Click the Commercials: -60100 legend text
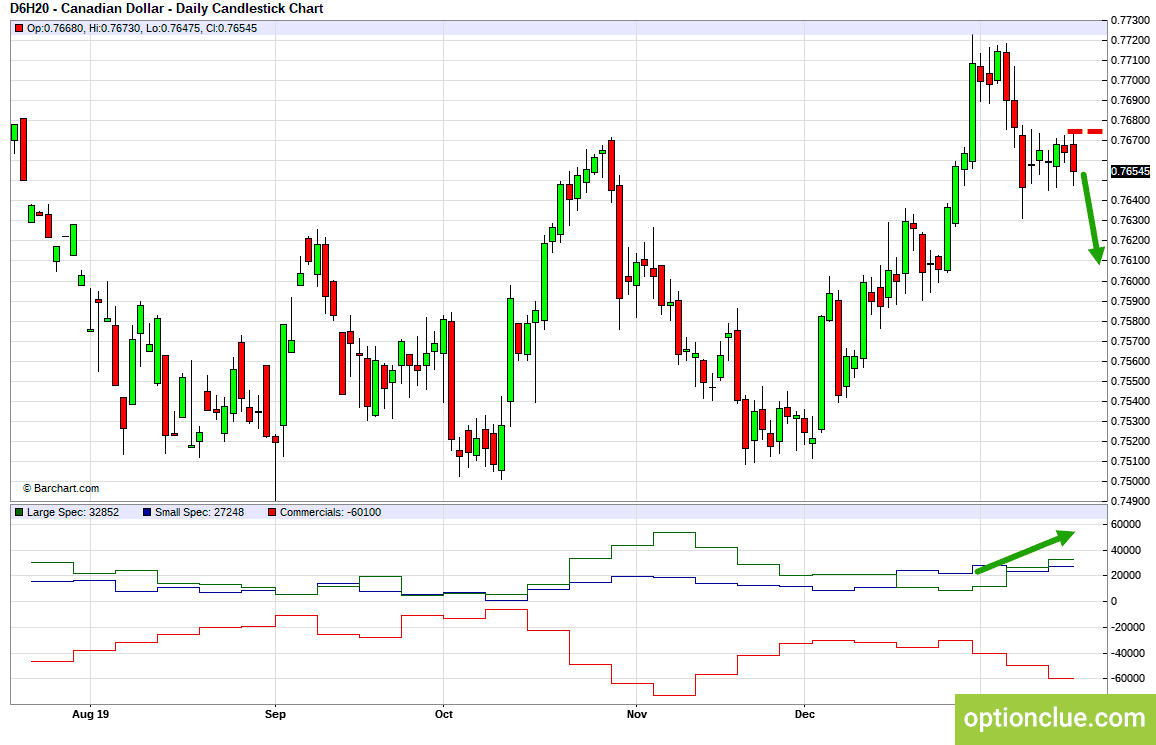 330,512
